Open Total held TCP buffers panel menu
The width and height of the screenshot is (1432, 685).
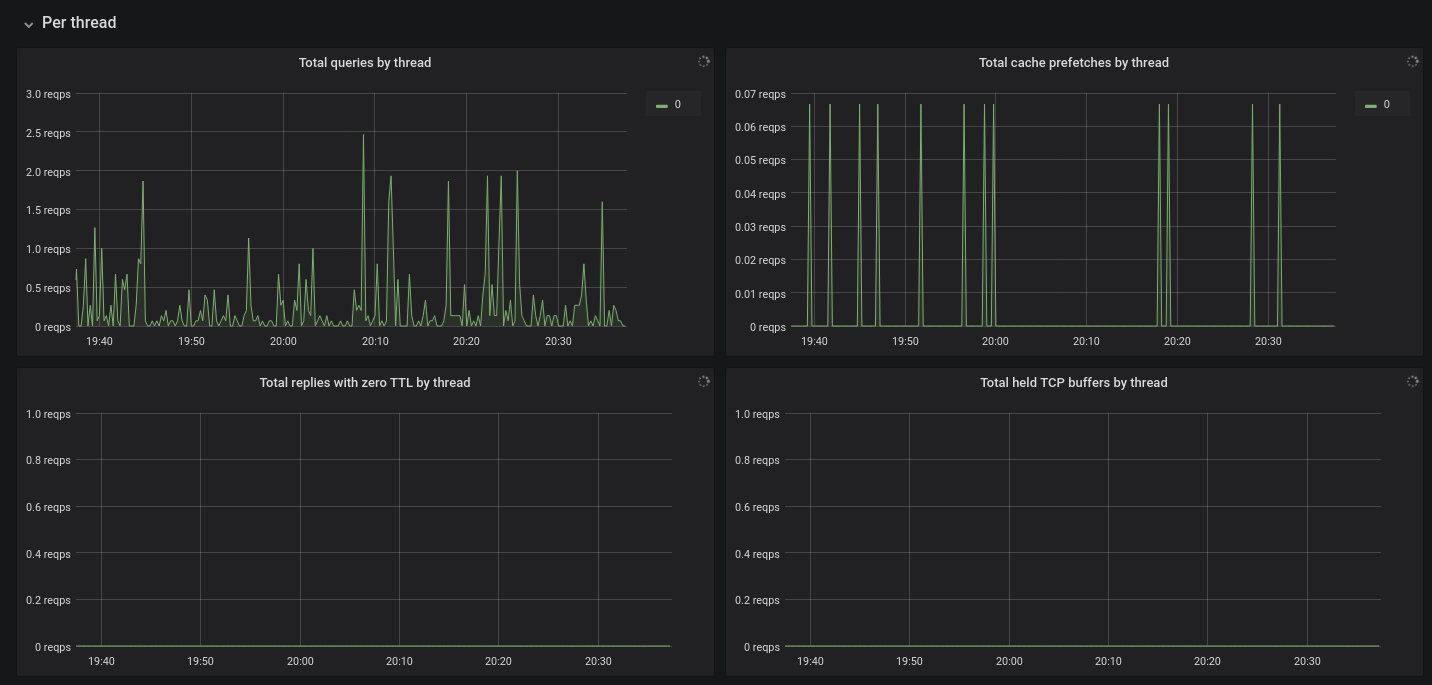tap(1073, 383)
